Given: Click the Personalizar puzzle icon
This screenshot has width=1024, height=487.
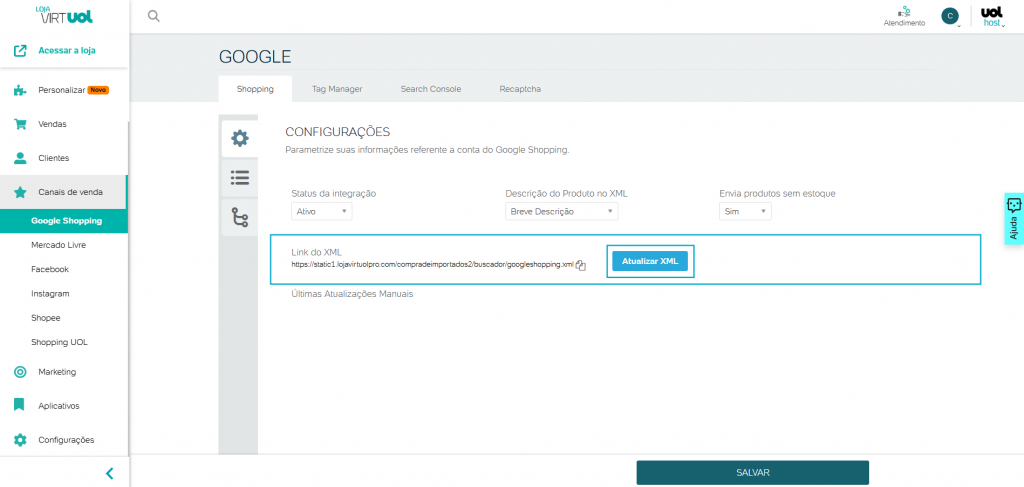Looking at the screenshot, I should tap(20, 90).
